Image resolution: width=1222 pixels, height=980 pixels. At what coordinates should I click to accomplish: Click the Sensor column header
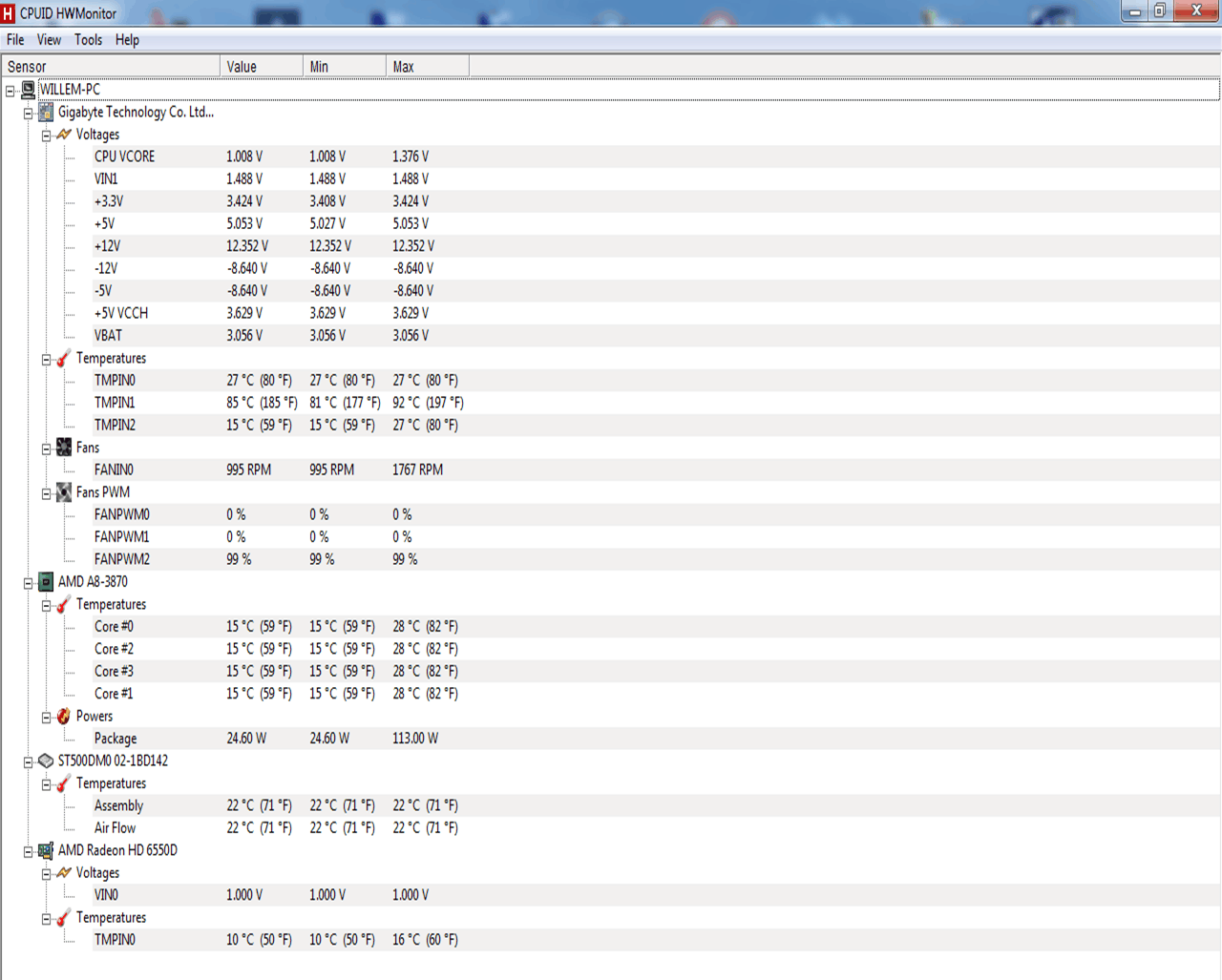[111, 67]
